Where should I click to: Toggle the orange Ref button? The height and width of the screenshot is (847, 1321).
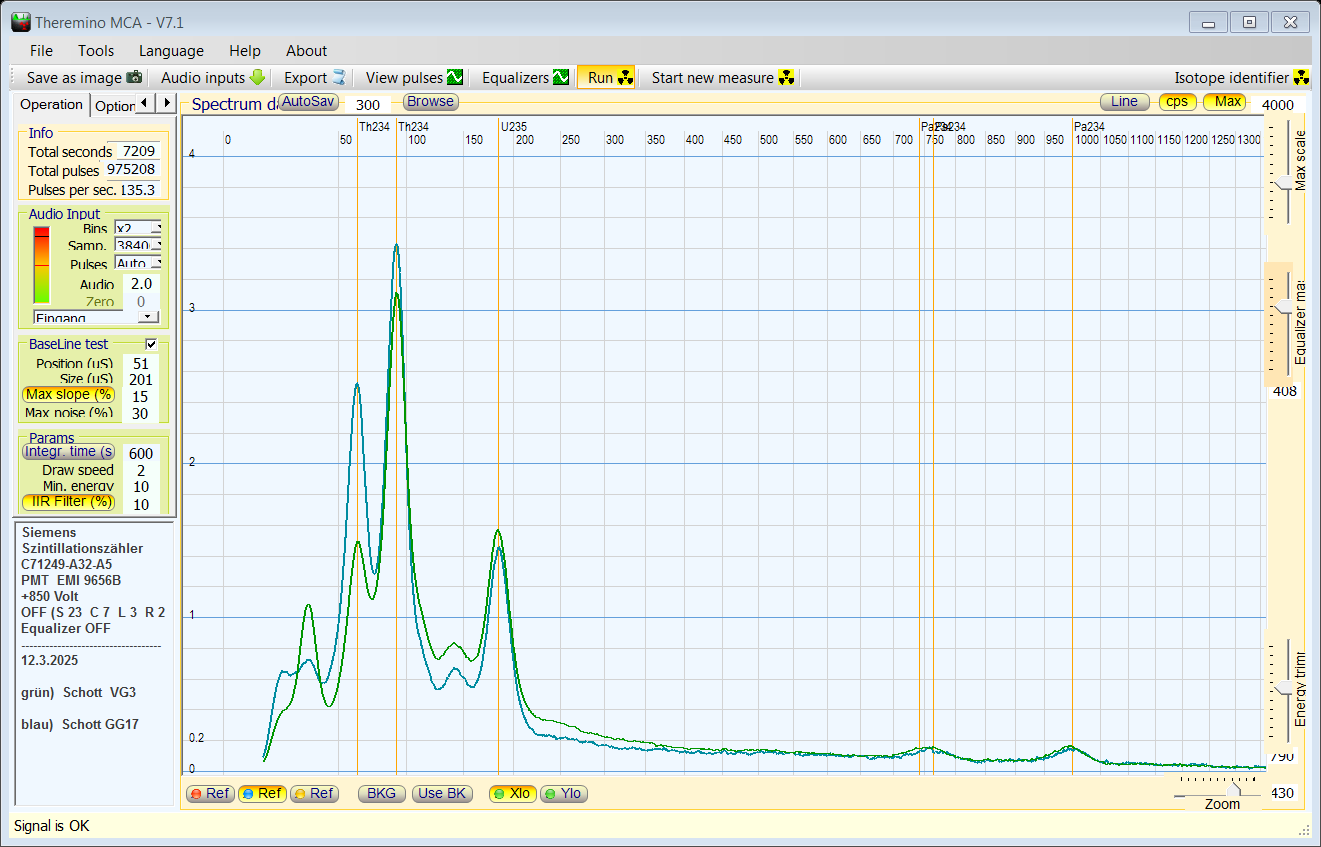pyautogui.click(x=313, y=794)
